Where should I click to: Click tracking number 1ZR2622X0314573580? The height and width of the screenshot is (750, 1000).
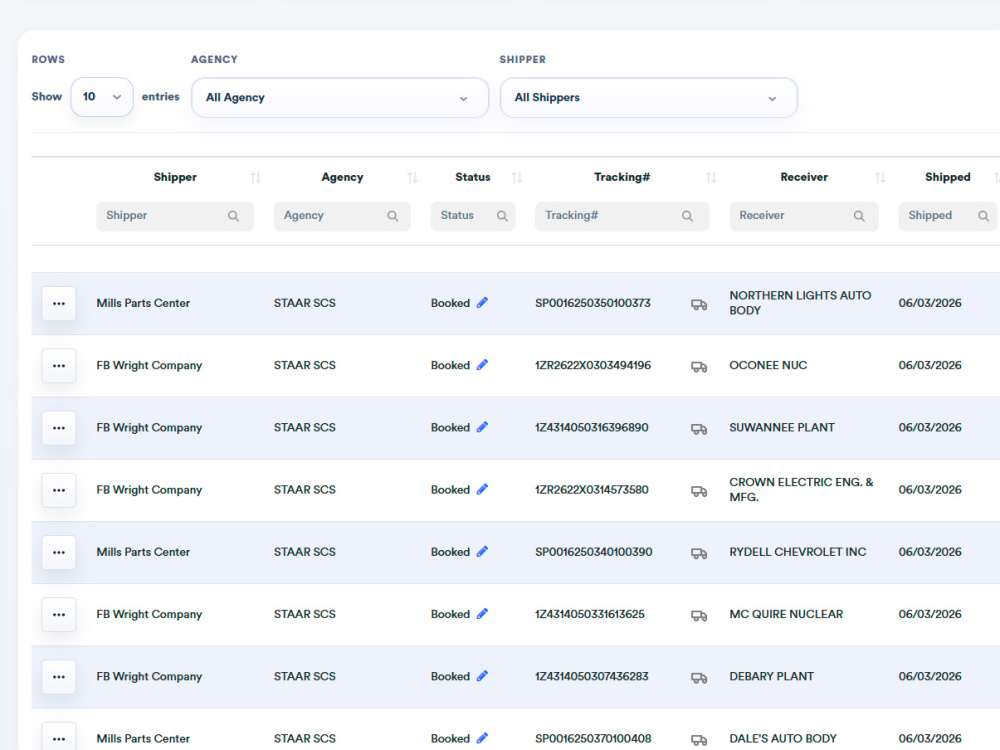[x=592, y=490]
